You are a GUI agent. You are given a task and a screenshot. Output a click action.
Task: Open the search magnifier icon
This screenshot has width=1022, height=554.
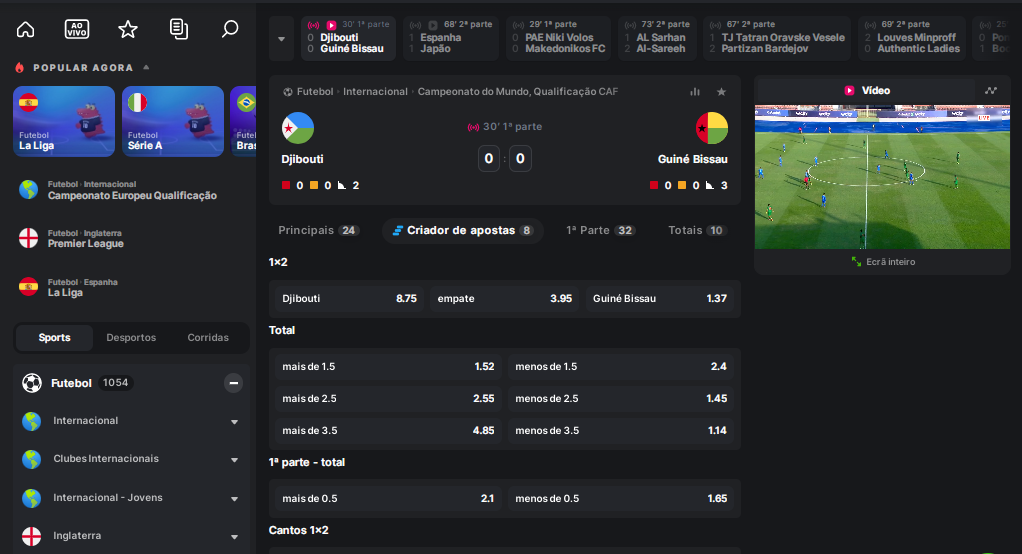click(x=230, y=29)
